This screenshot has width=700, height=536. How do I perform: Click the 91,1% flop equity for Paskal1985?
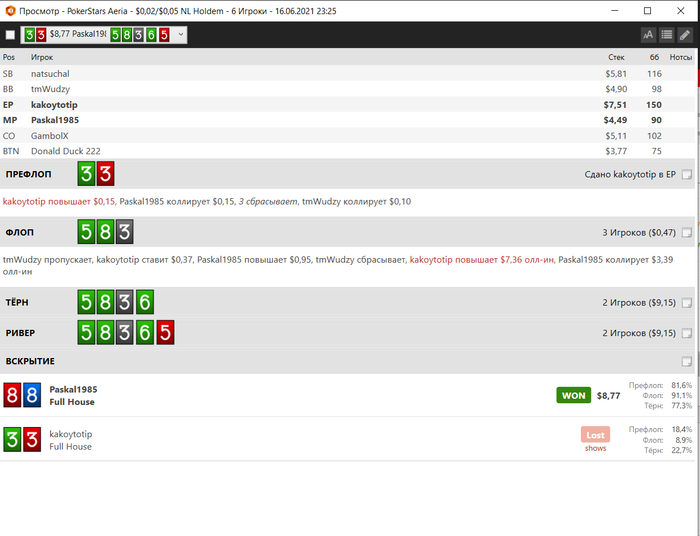tap(682, 395)
